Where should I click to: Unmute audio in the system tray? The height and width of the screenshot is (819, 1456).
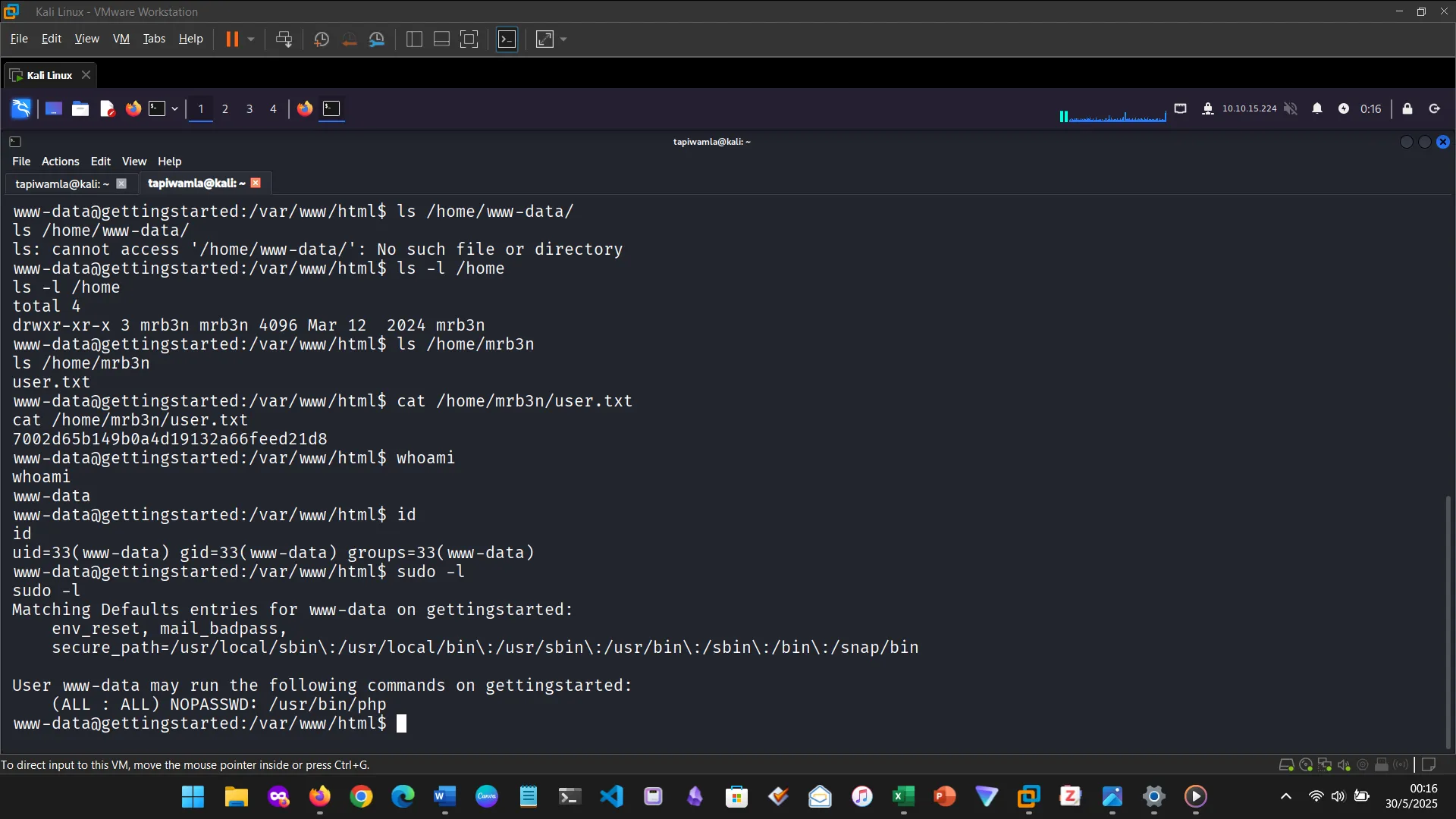tap(1291, 108)
